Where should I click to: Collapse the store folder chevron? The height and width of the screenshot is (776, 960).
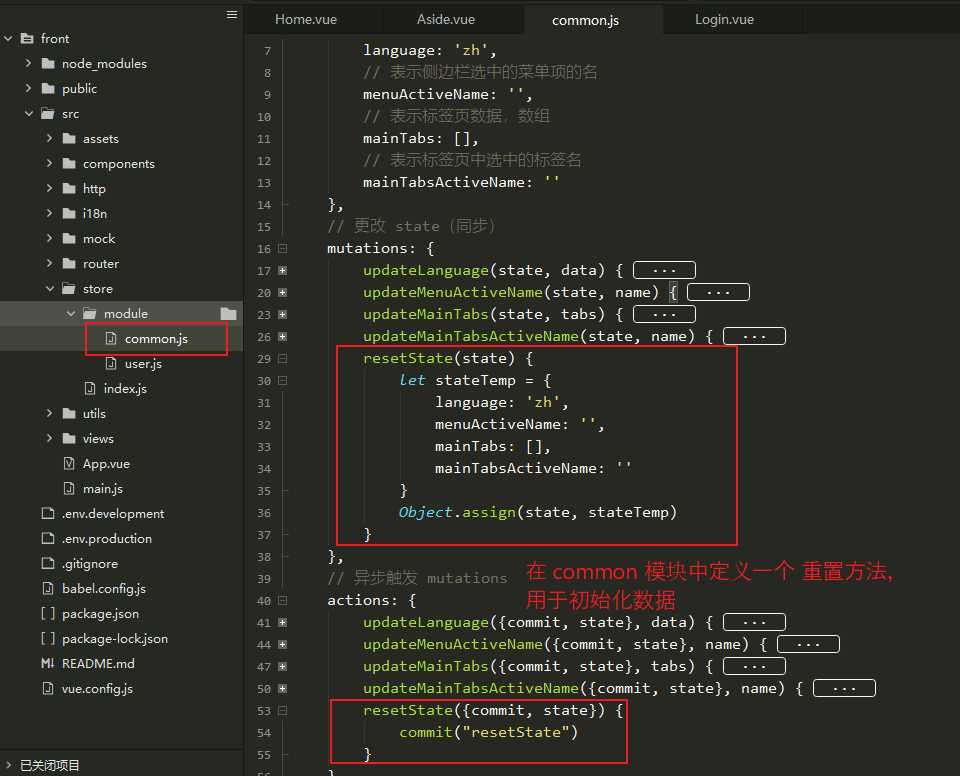click(x=50, y=288)
